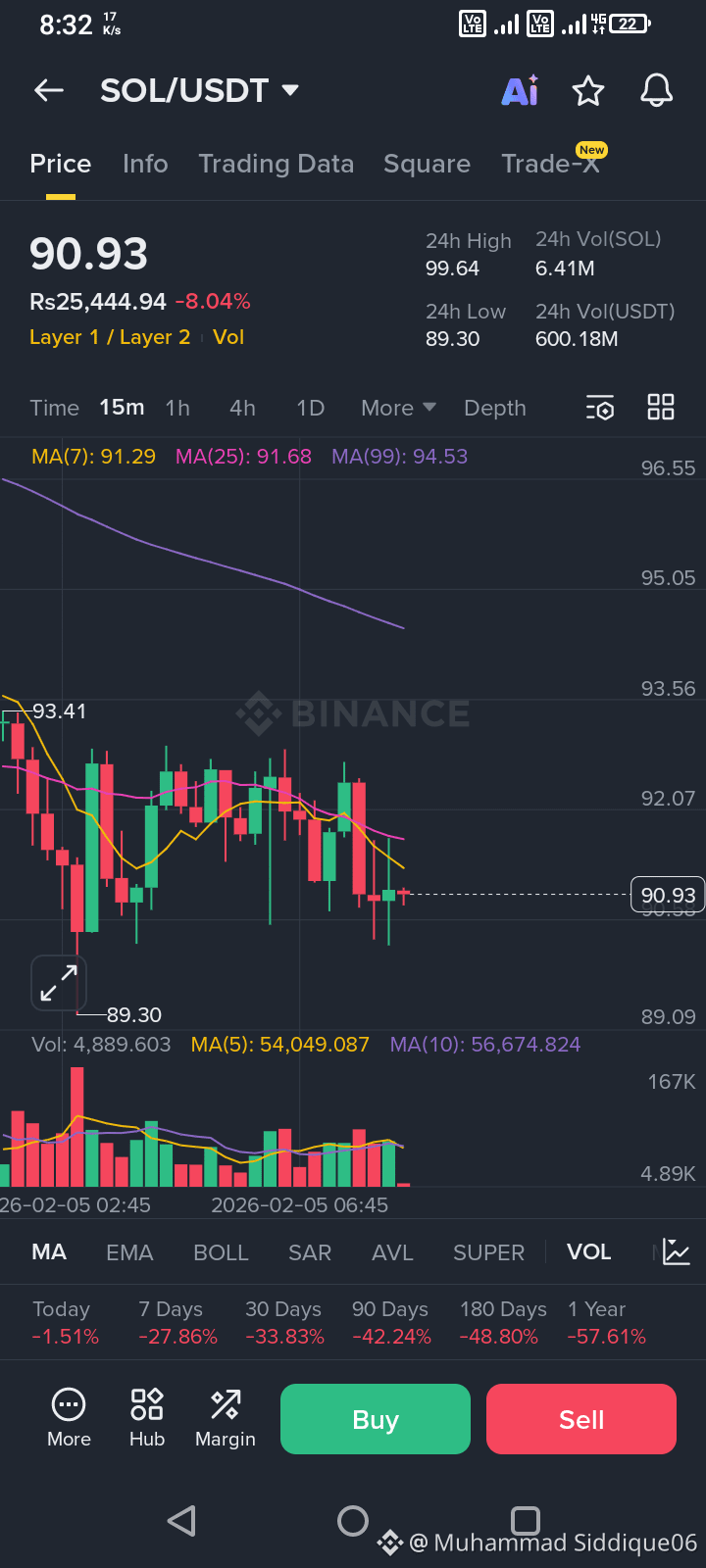Viewport: 706px width, 1568px height.
Task: Select the 4h chart interval
Action: [x=242, y=408]
